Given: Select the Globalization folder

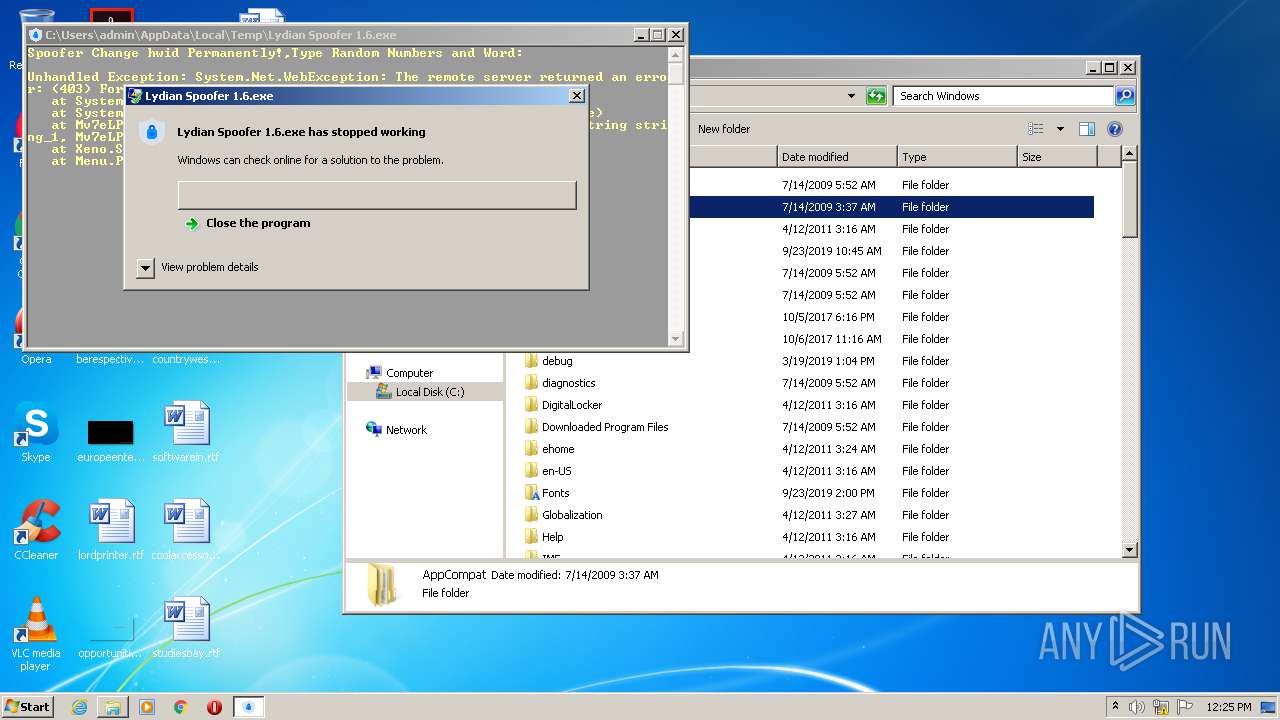Looking at the screenshot, I should coord(572,515).
